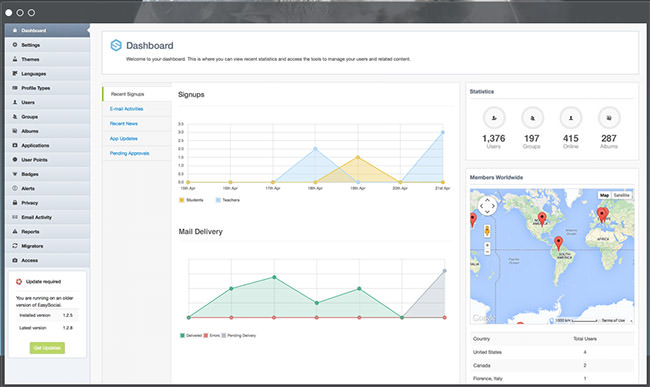The height and width of the screenshot is (387, 650).
Task: Click the Latest version 1.2.8 value
Action: [x=68, y=328]
